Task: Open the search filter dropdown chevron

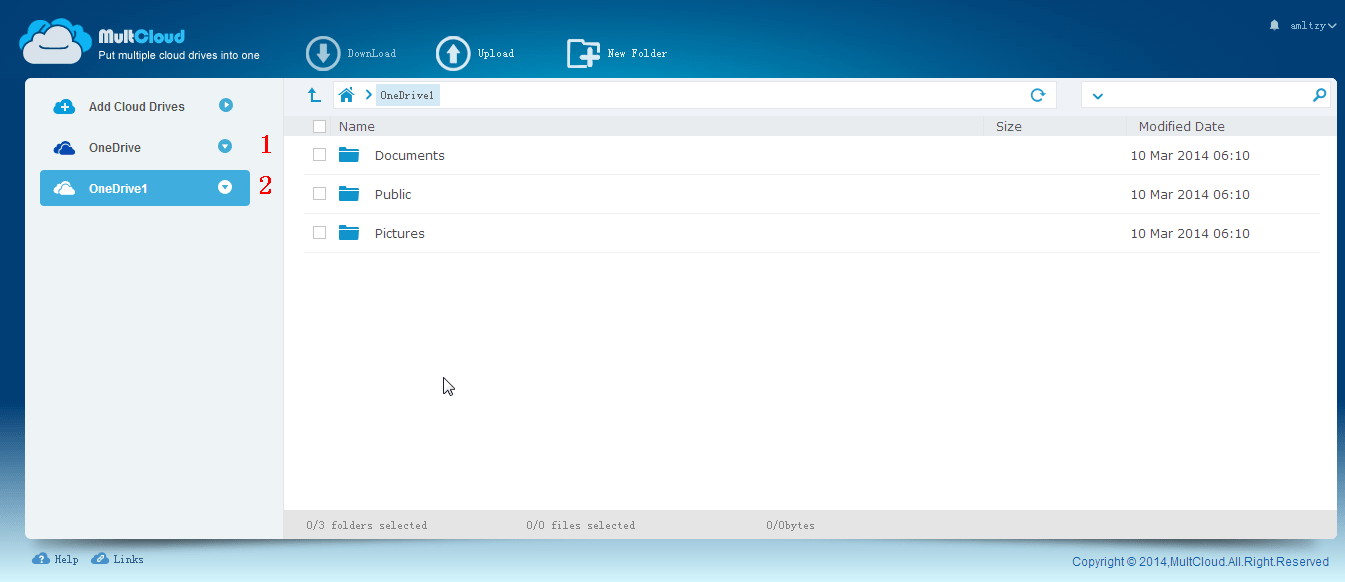Action: (x=1098, y=96)
